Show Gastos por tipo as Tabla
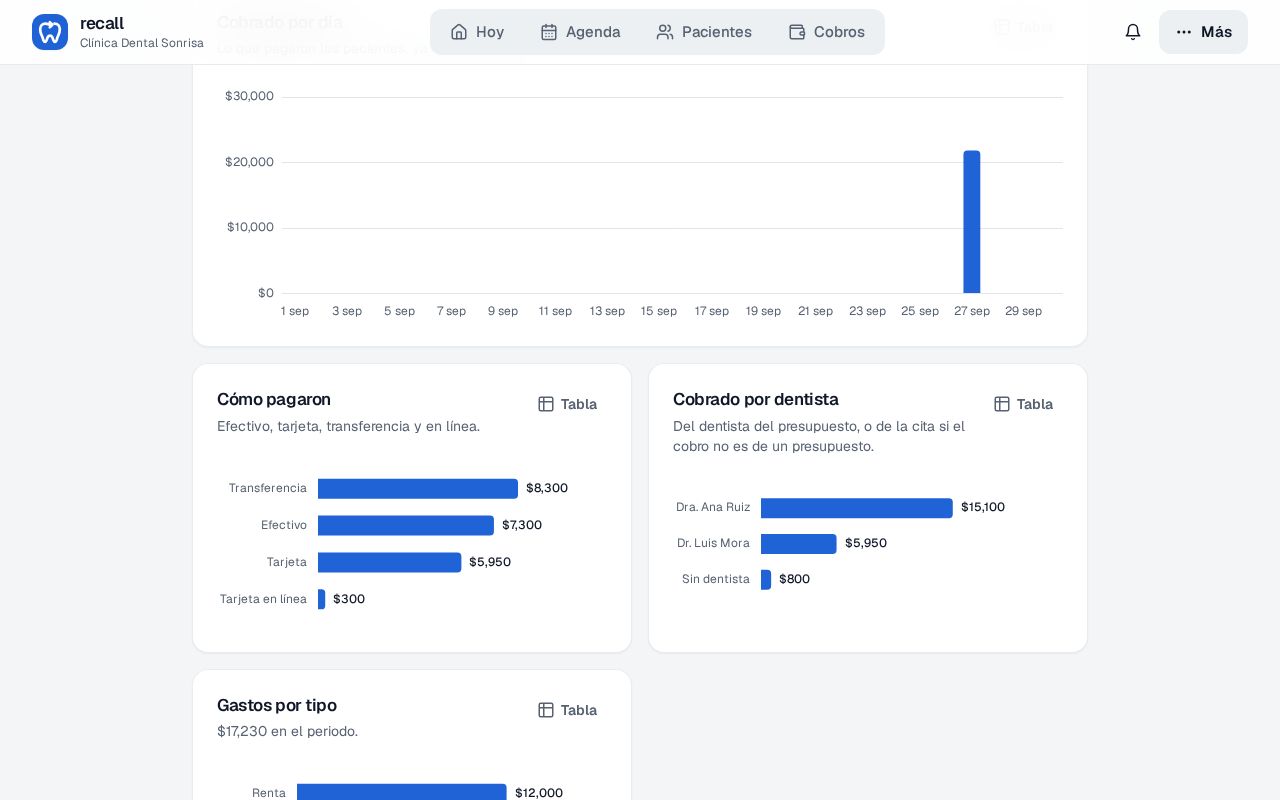The image size is (1280, 800). [568, 710]
